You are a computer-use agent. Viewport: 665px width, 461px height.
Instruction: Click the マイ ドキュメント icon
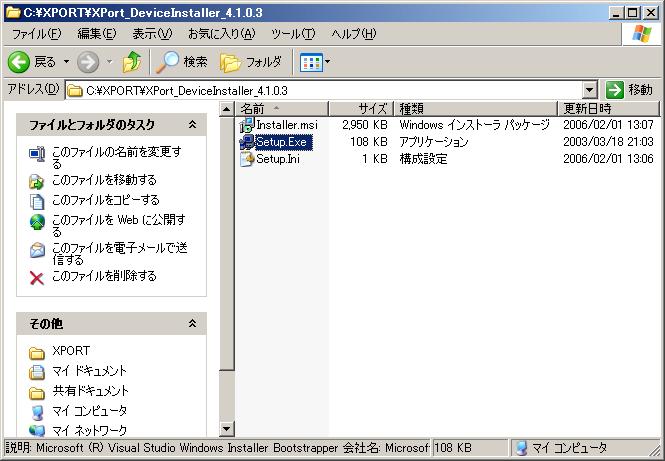(x=37, y=372)
